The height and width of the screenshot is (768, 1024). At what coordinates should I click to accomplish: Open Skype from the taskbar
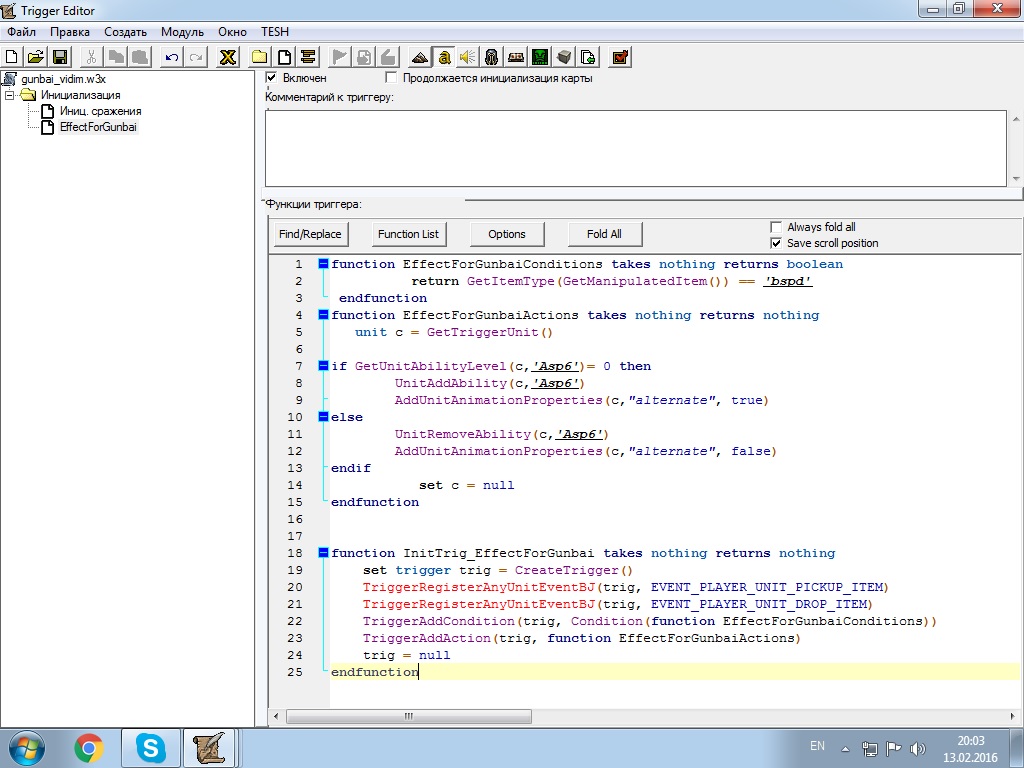coord(151,747)
